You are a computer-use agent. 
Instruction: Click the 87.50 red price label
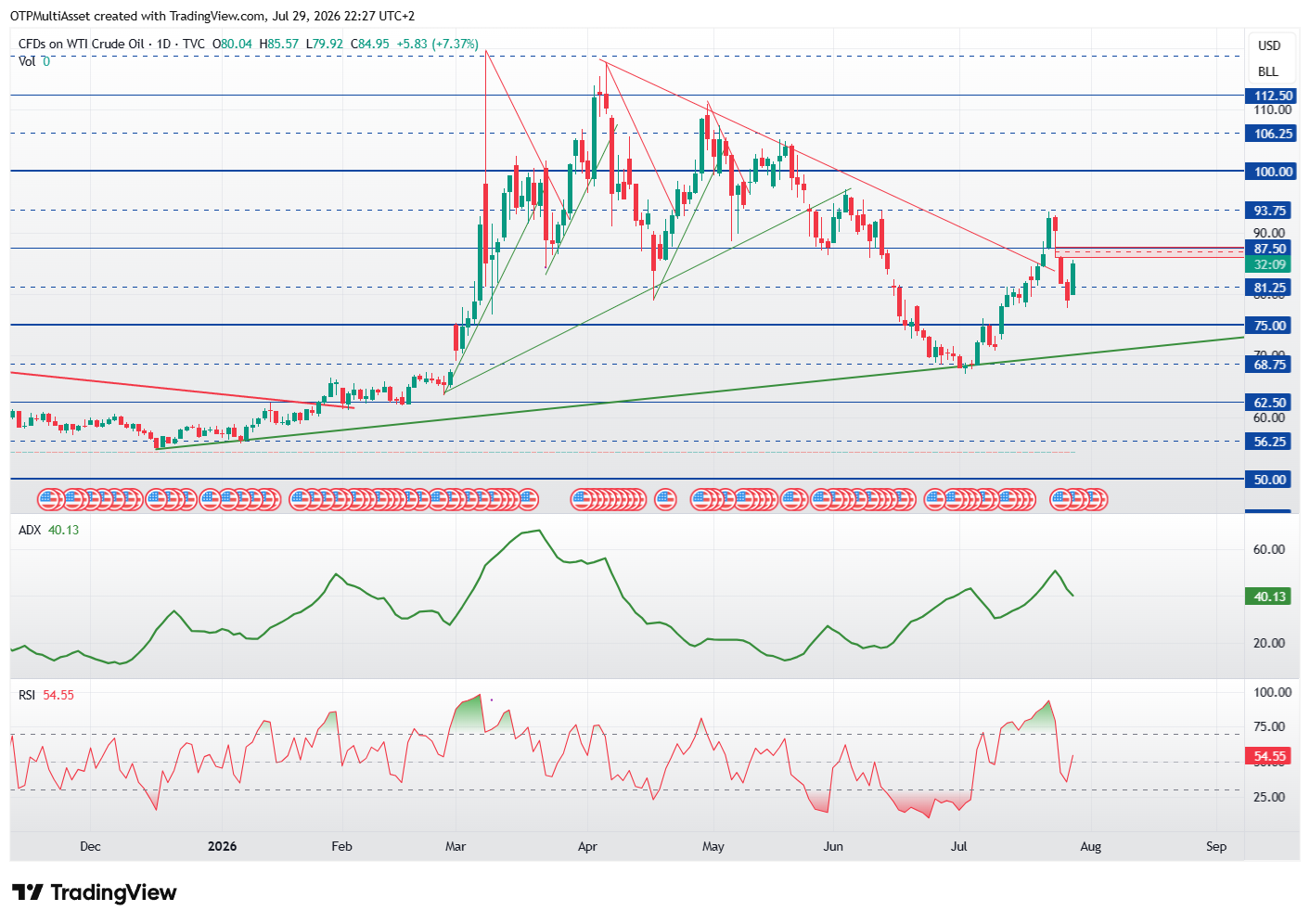(1269, 249)
